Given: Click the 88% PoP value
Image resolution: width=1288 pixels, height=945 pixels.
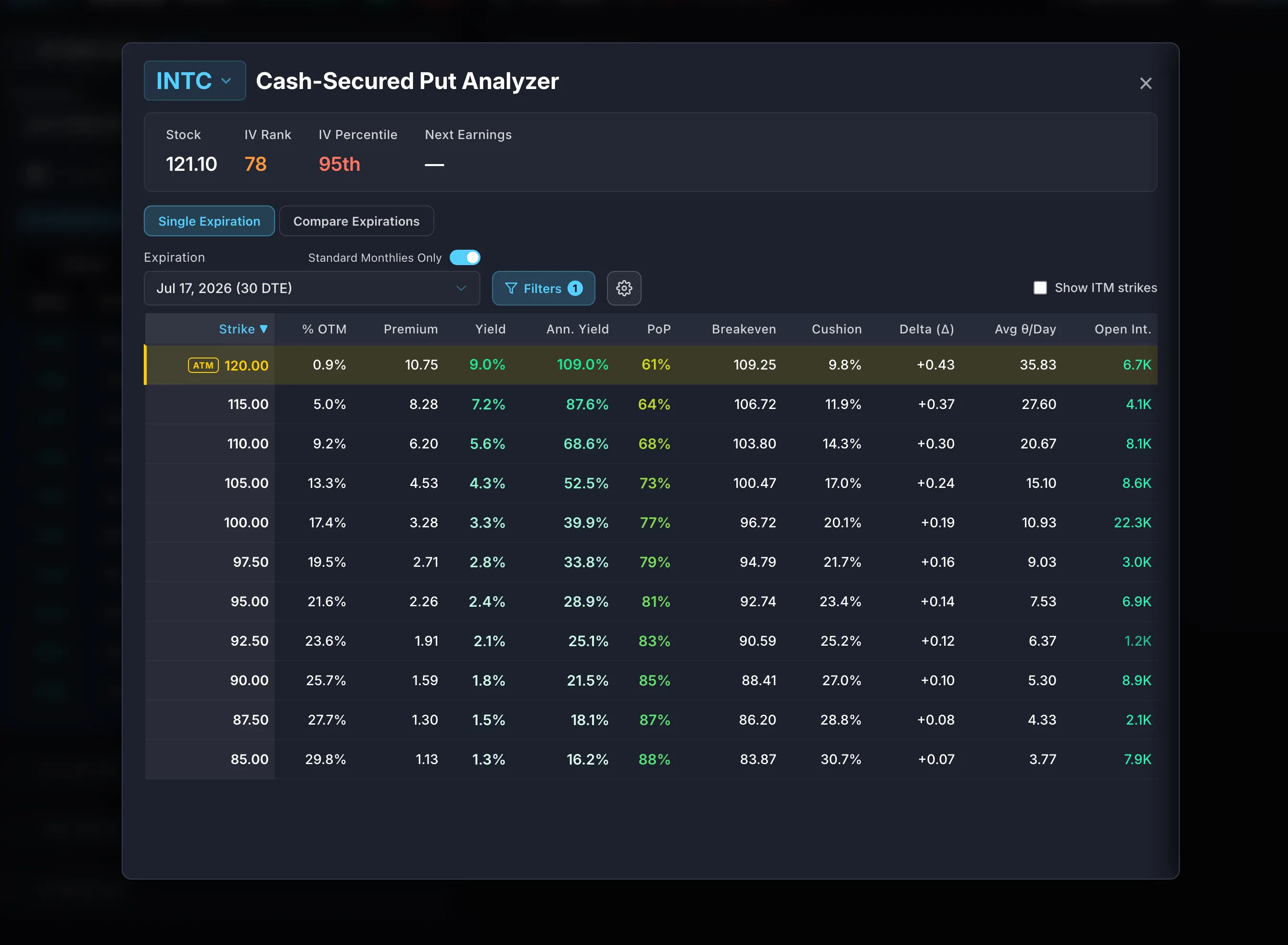Looking at the screenshot, I should [x=654, y=760].
